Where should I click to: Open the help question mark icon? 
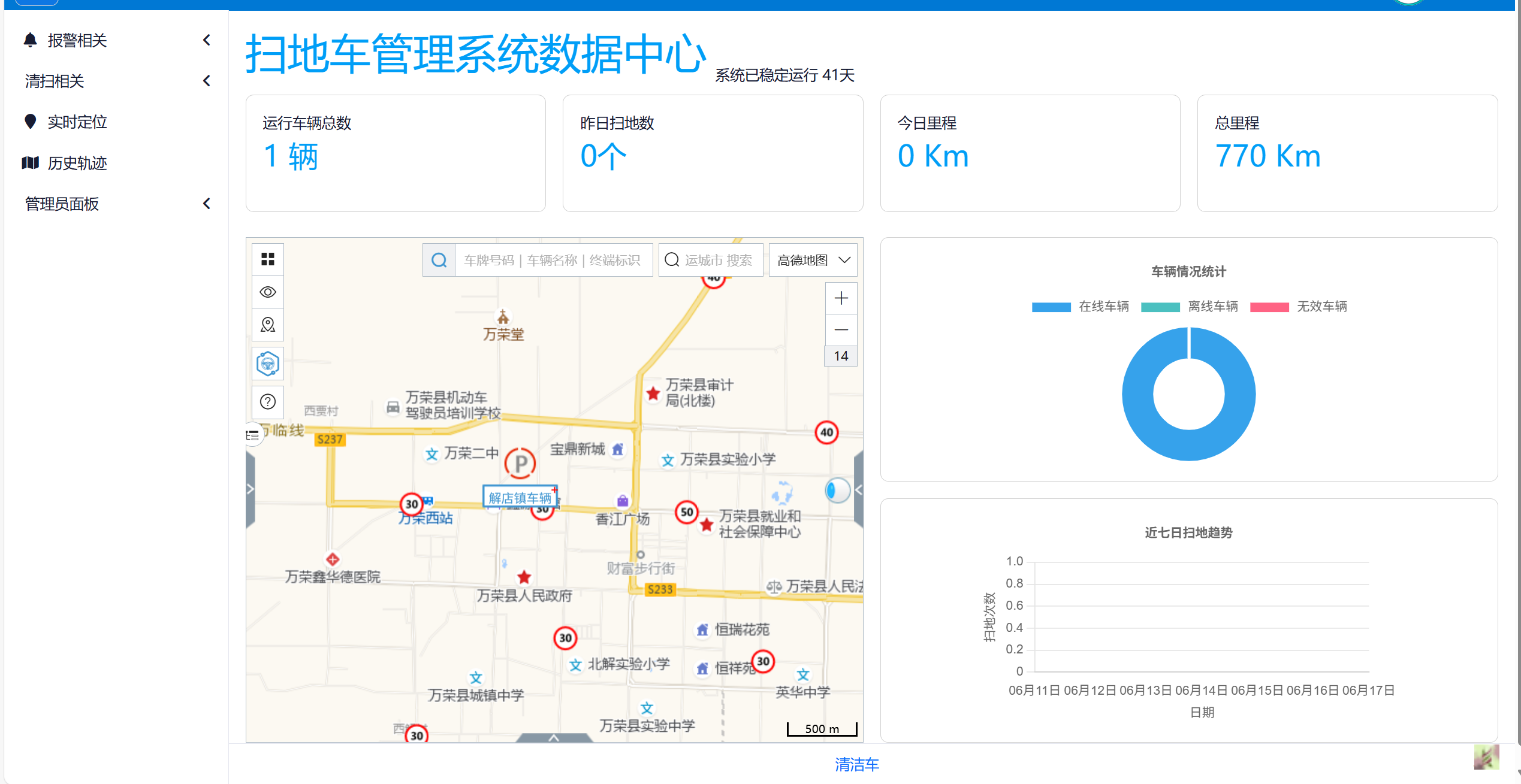point(268,401)
